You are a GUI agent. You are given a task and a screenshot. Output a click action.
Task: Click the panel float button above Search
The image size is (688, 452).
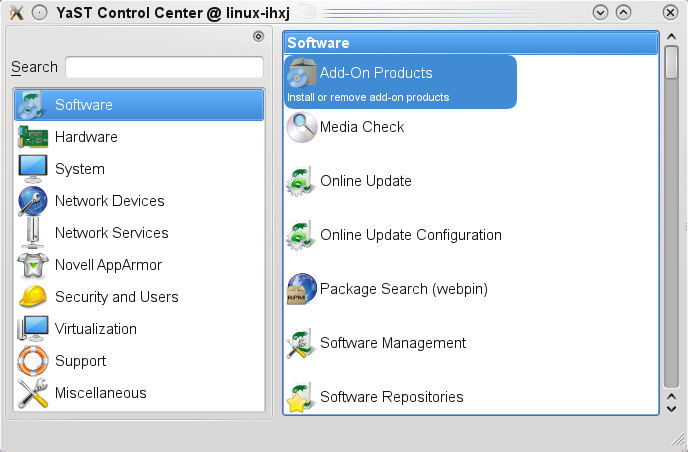coord(258,36)
